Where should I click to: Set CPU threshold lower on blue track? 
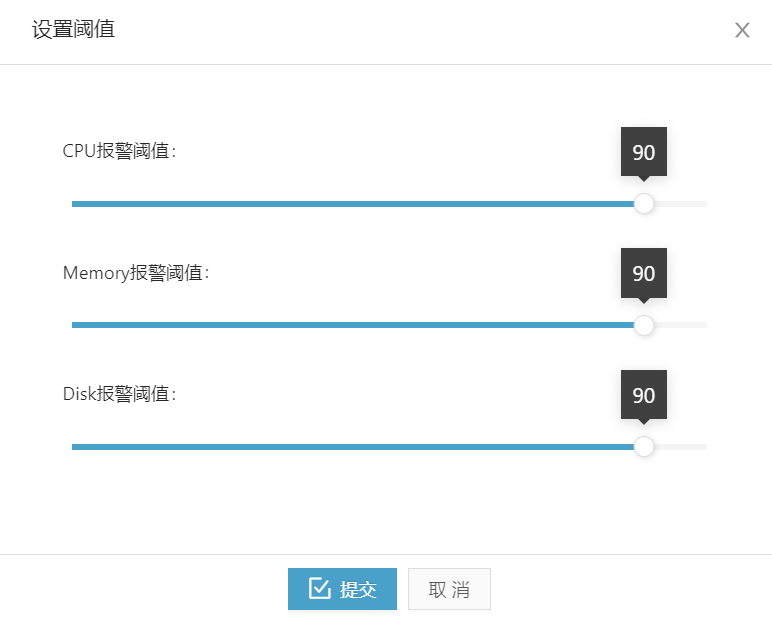click(353, 204)
